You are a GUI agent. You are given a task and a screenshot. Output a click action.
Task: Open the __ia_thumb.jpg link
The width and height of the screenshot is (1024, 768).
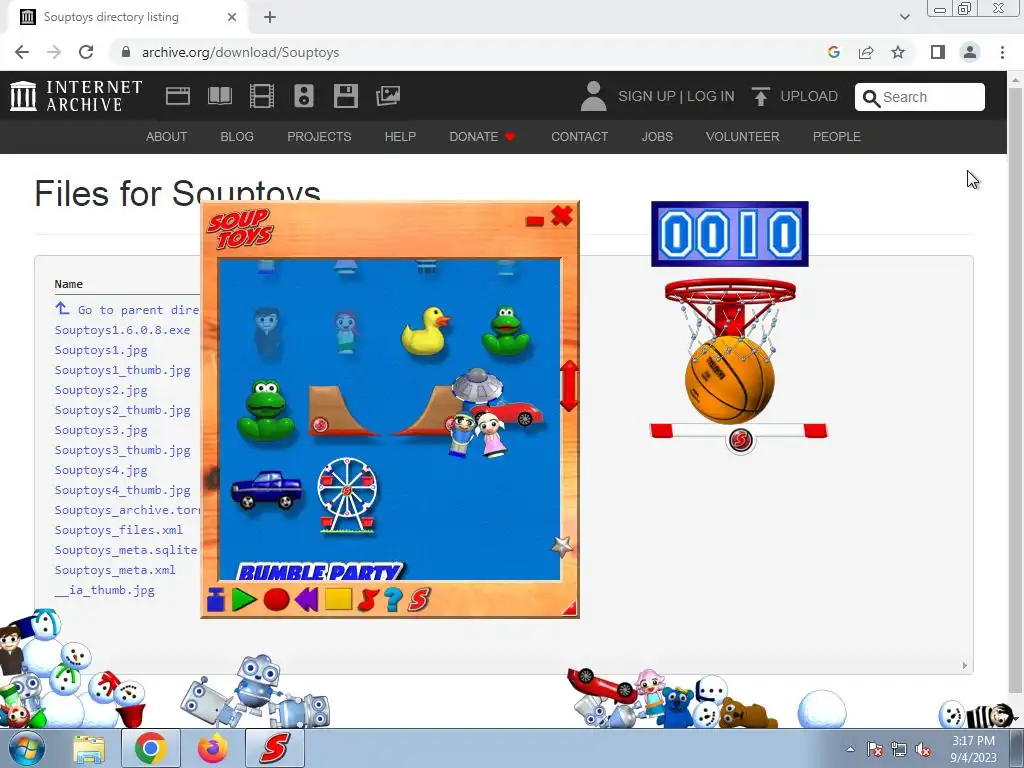tap(104, 590)
